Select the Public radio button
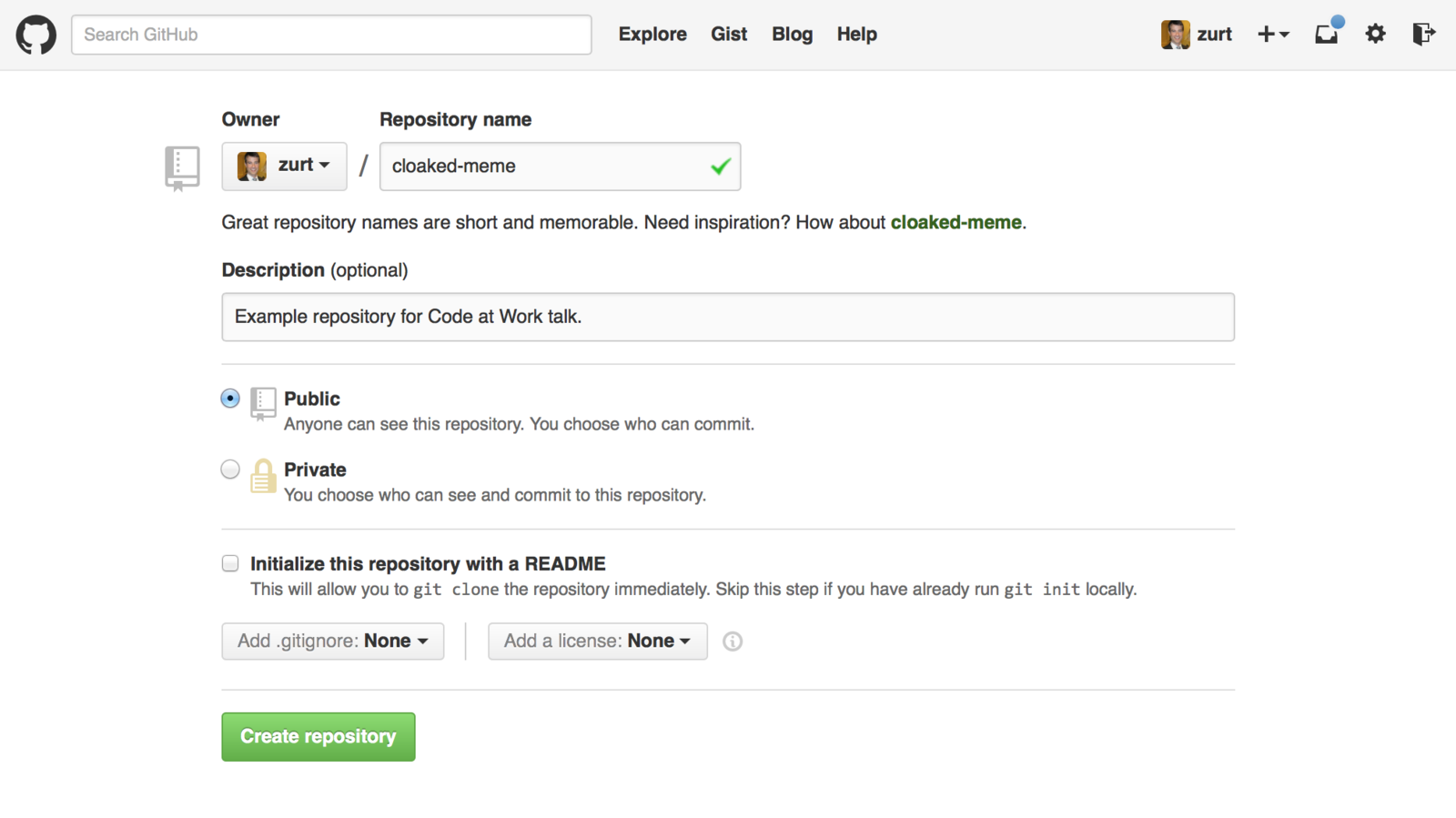Viewport: 1456px width, 818px height. click(x=230, y=399)
